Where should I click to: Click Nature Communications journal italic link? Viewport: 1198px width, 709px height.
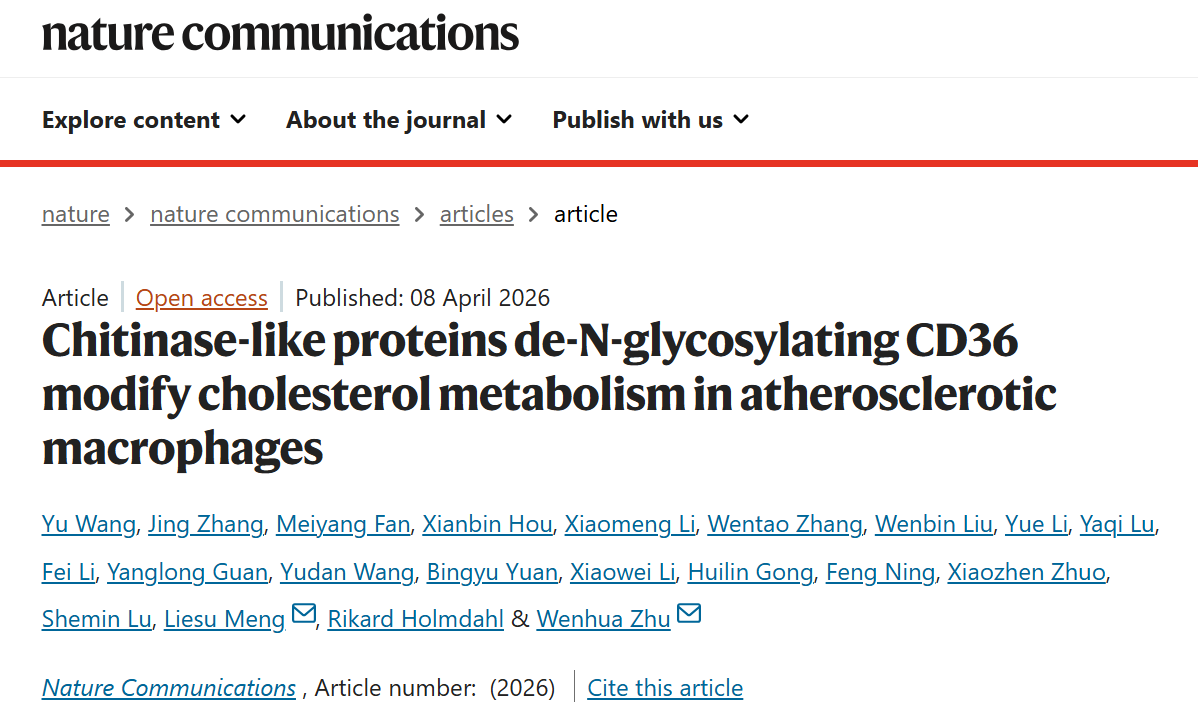[169, 688]
